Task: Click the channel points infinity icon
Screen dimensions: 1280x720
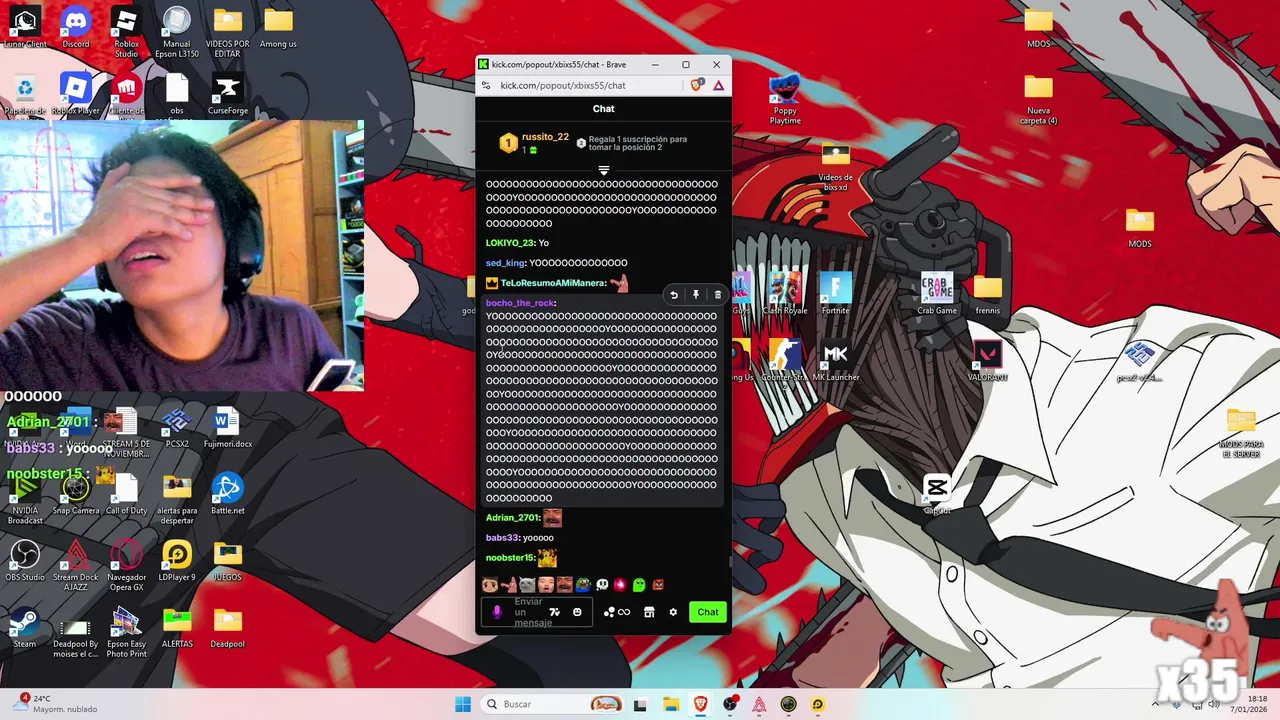Action: [x=624, y=612]
